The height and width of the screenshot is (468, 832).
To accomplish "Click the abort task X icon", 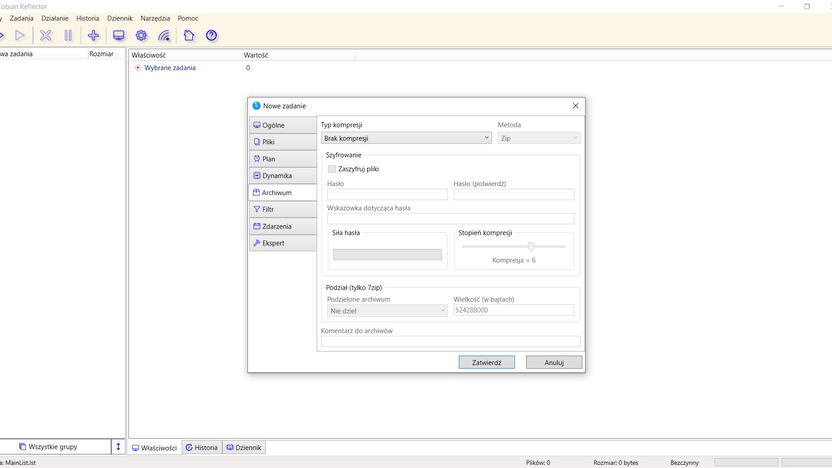I will coord(46,36).
